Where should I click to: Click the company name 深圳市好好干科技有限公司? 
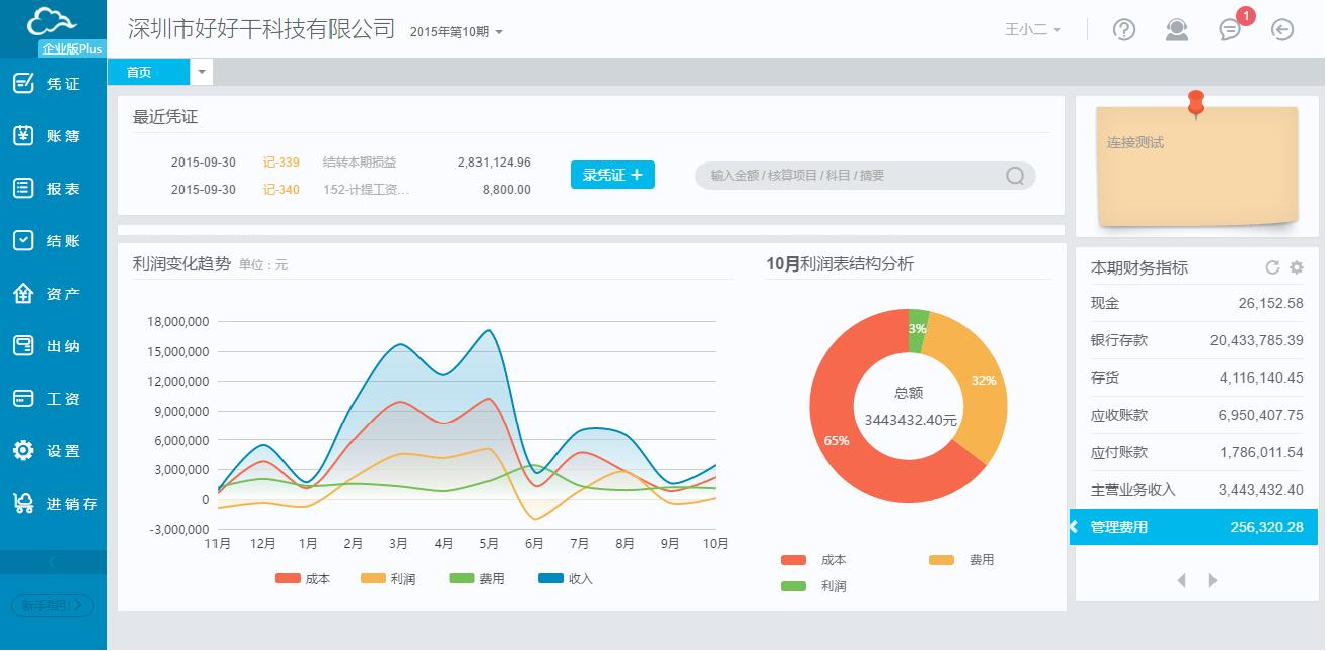coord(262,29)
